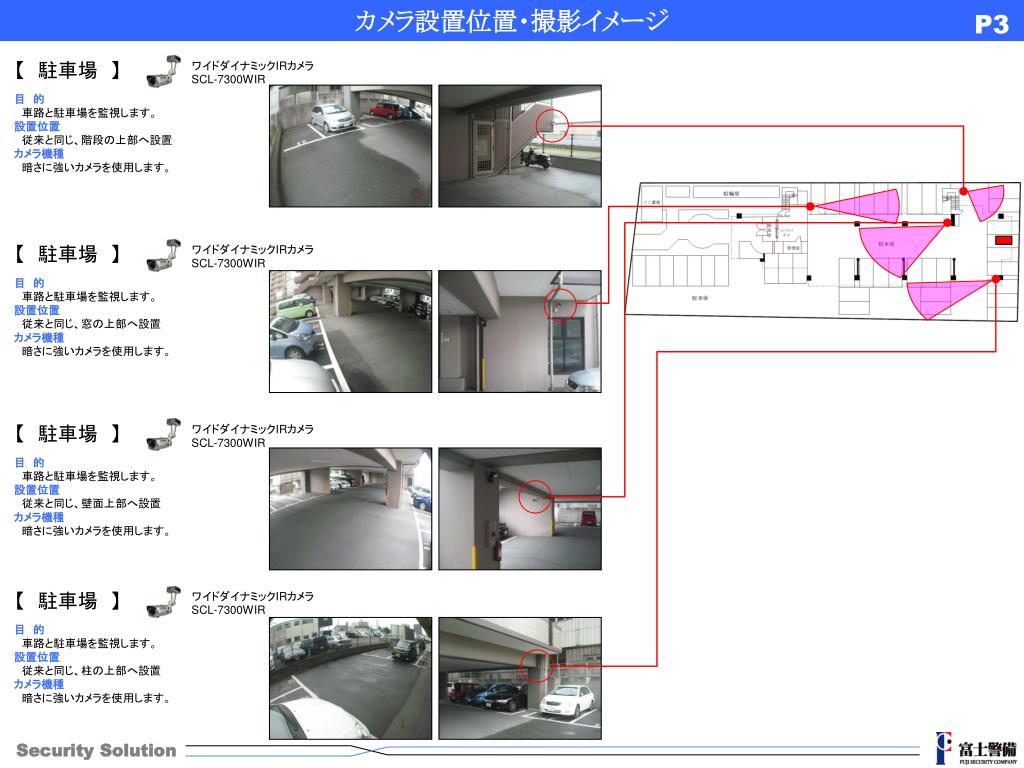Open the installation photo showing the window

[520, 331]
